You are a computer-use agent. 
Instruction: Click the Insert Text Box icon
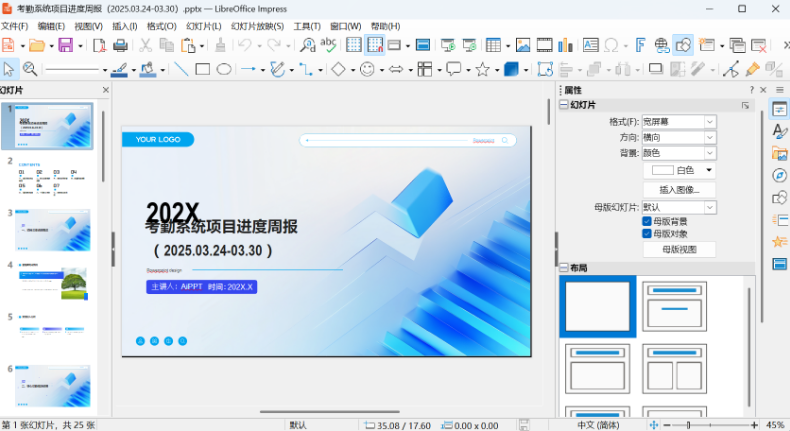point(590,45)
